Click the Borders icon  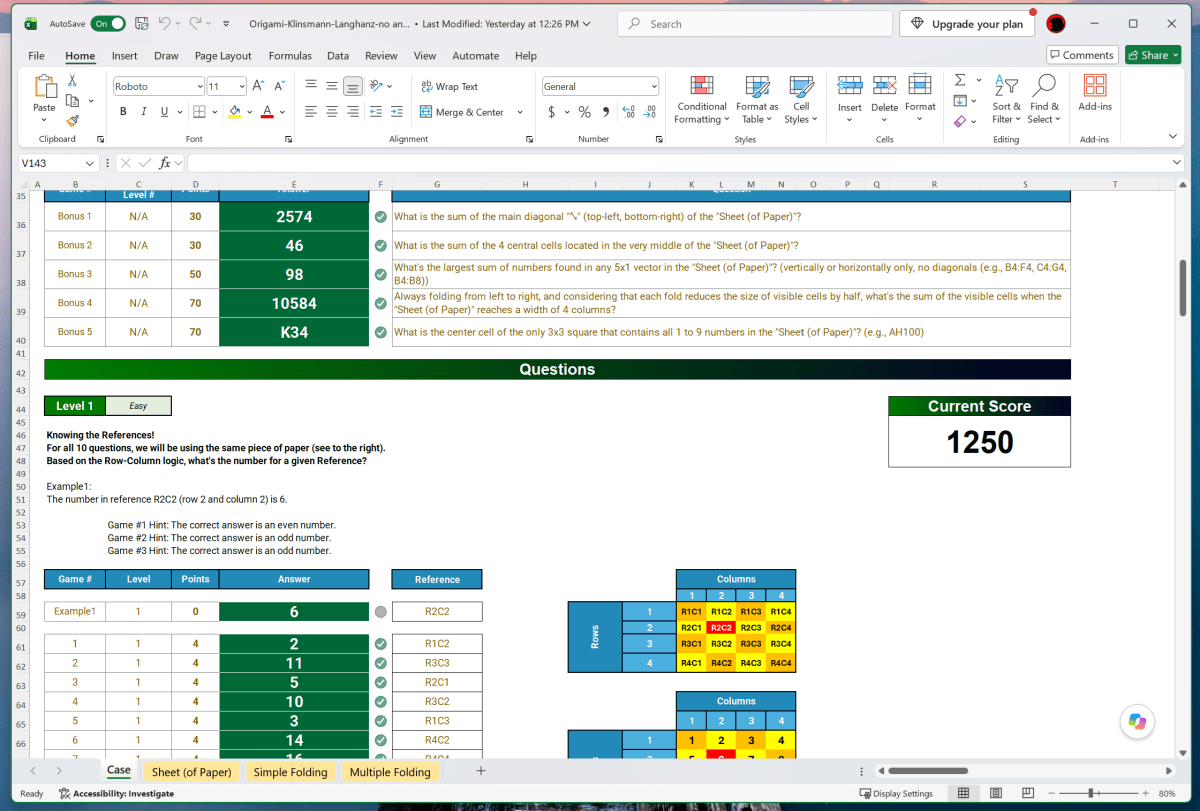[199, 112]
